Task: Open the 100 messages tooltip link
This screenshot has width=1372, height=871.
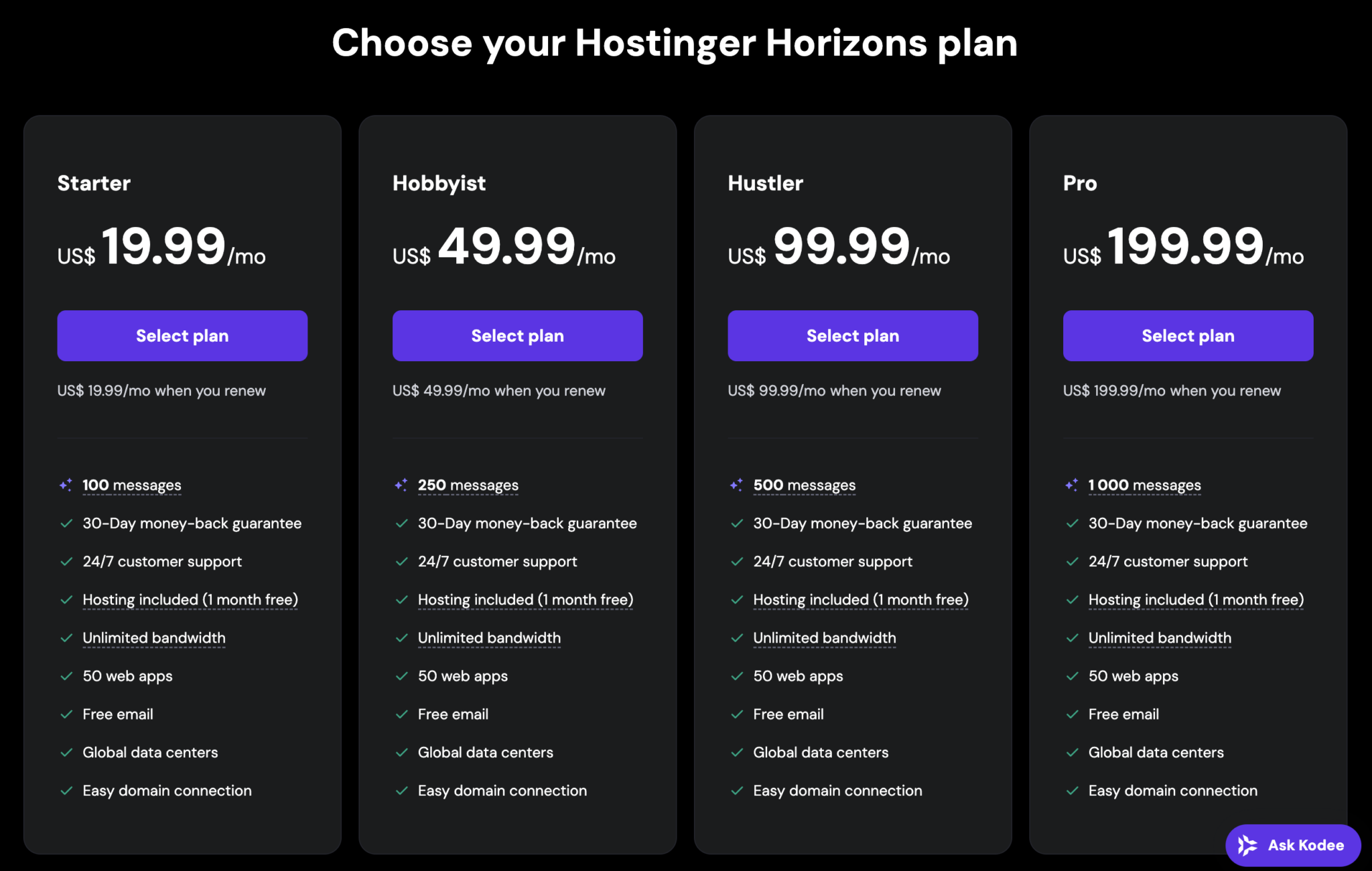Action: coord(131,484)
